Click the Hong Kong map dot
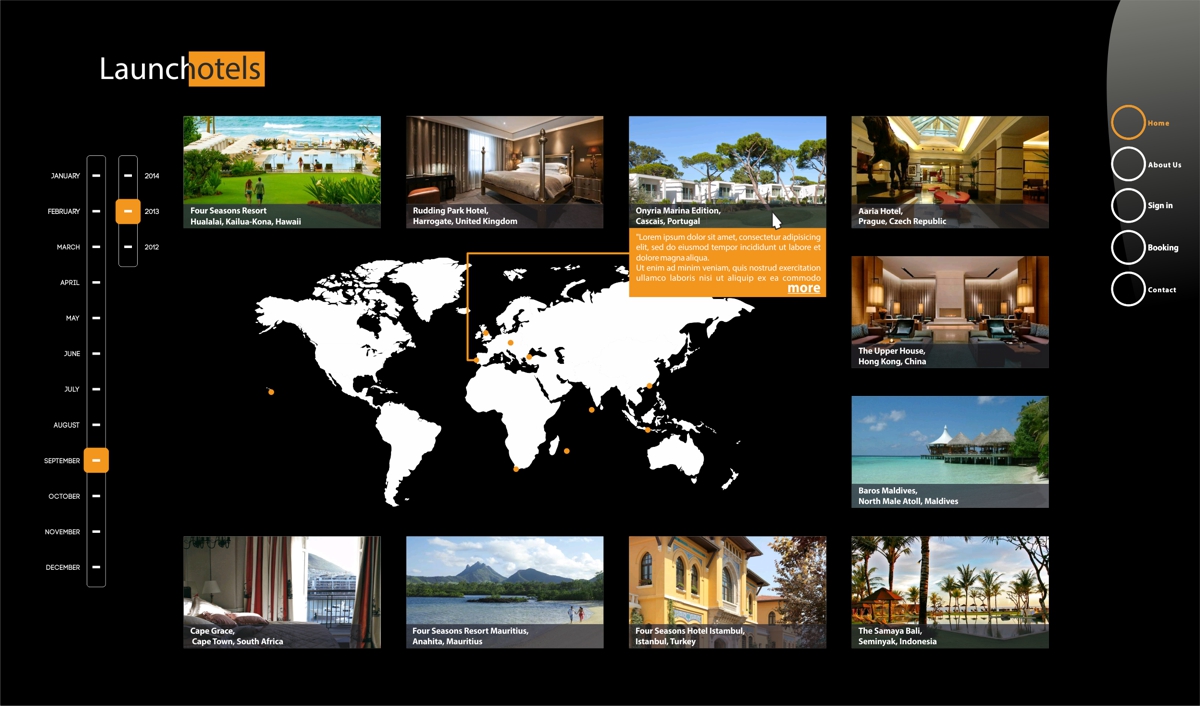The image size is (1200, 706). click(x=649, y=386)
